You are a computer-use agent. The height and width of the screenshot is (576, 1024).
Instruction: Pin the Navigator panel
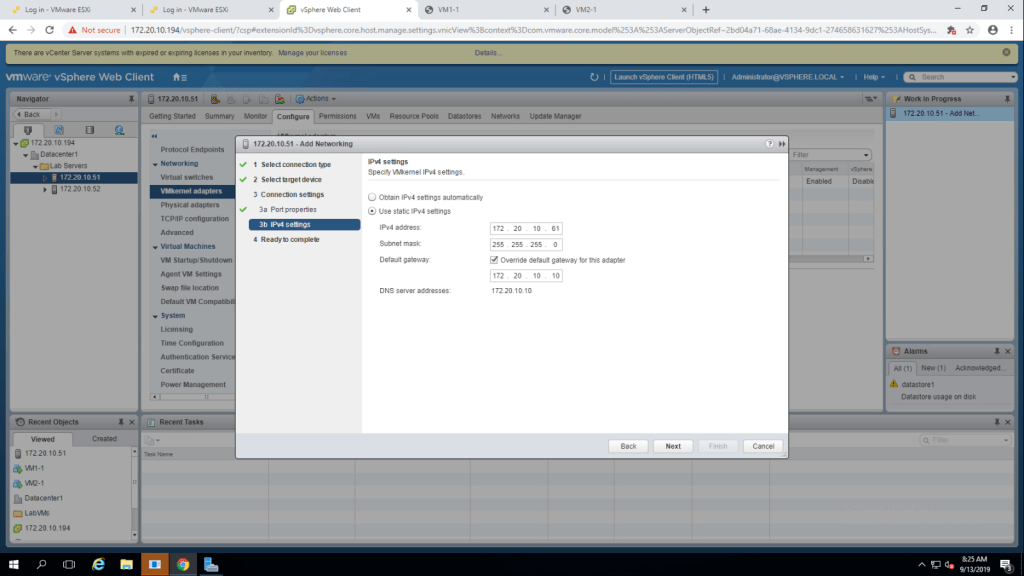pos(131,99)
